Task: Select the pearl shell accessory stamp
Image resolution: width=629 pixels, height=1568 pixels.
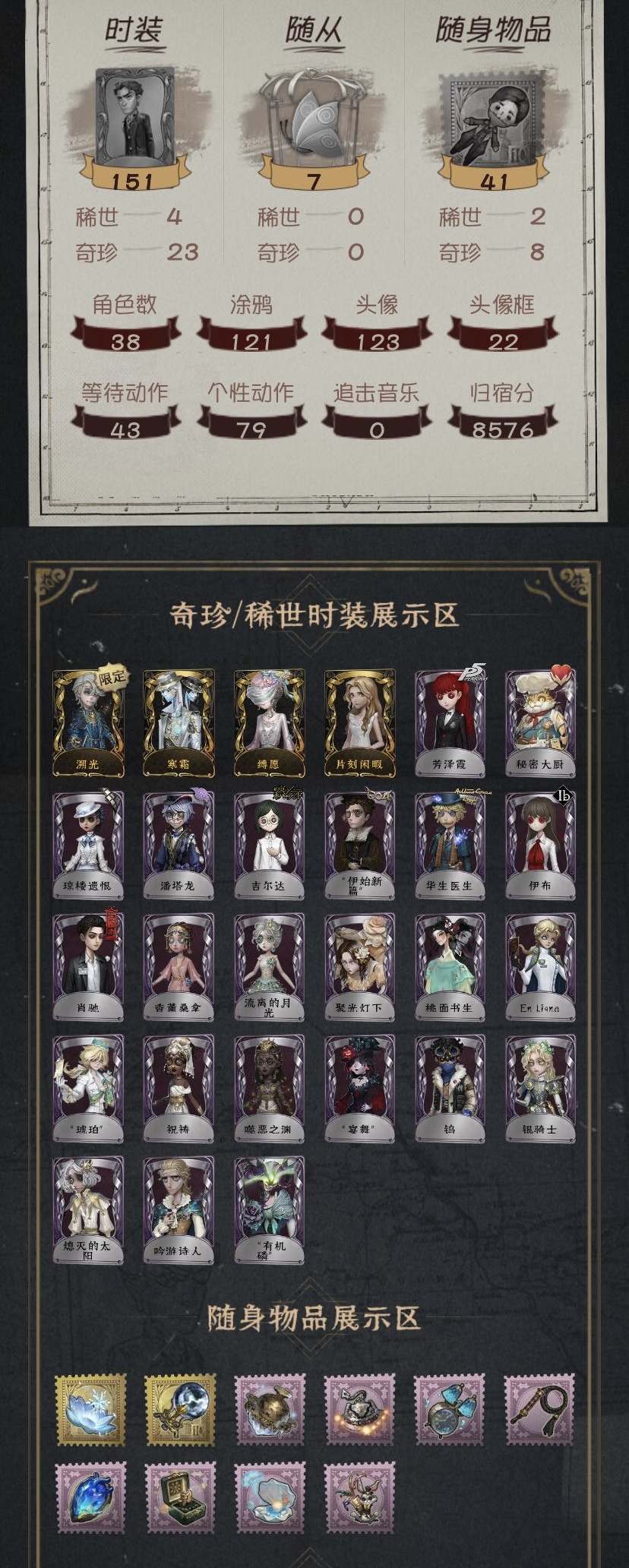Action: 270,1497
